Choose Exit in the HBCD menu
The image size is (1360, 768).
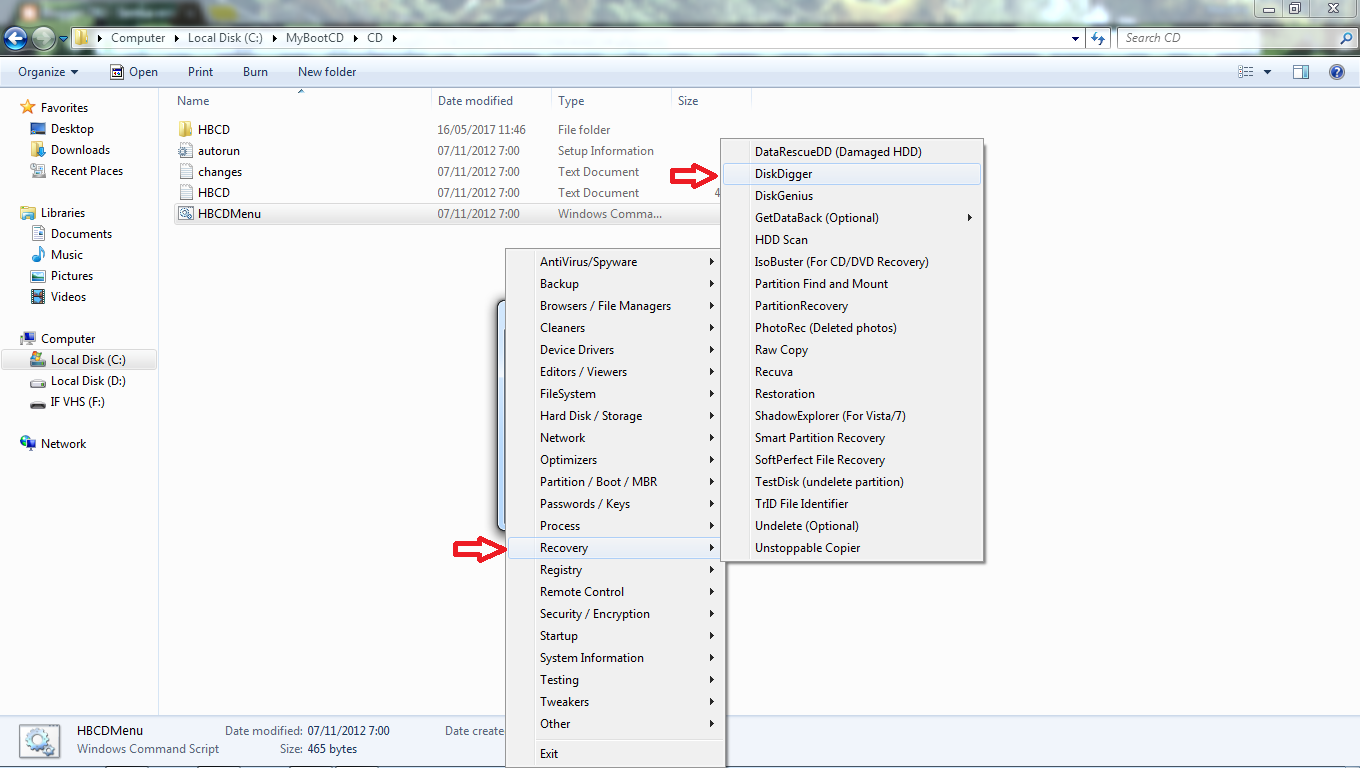pos(614,754)
